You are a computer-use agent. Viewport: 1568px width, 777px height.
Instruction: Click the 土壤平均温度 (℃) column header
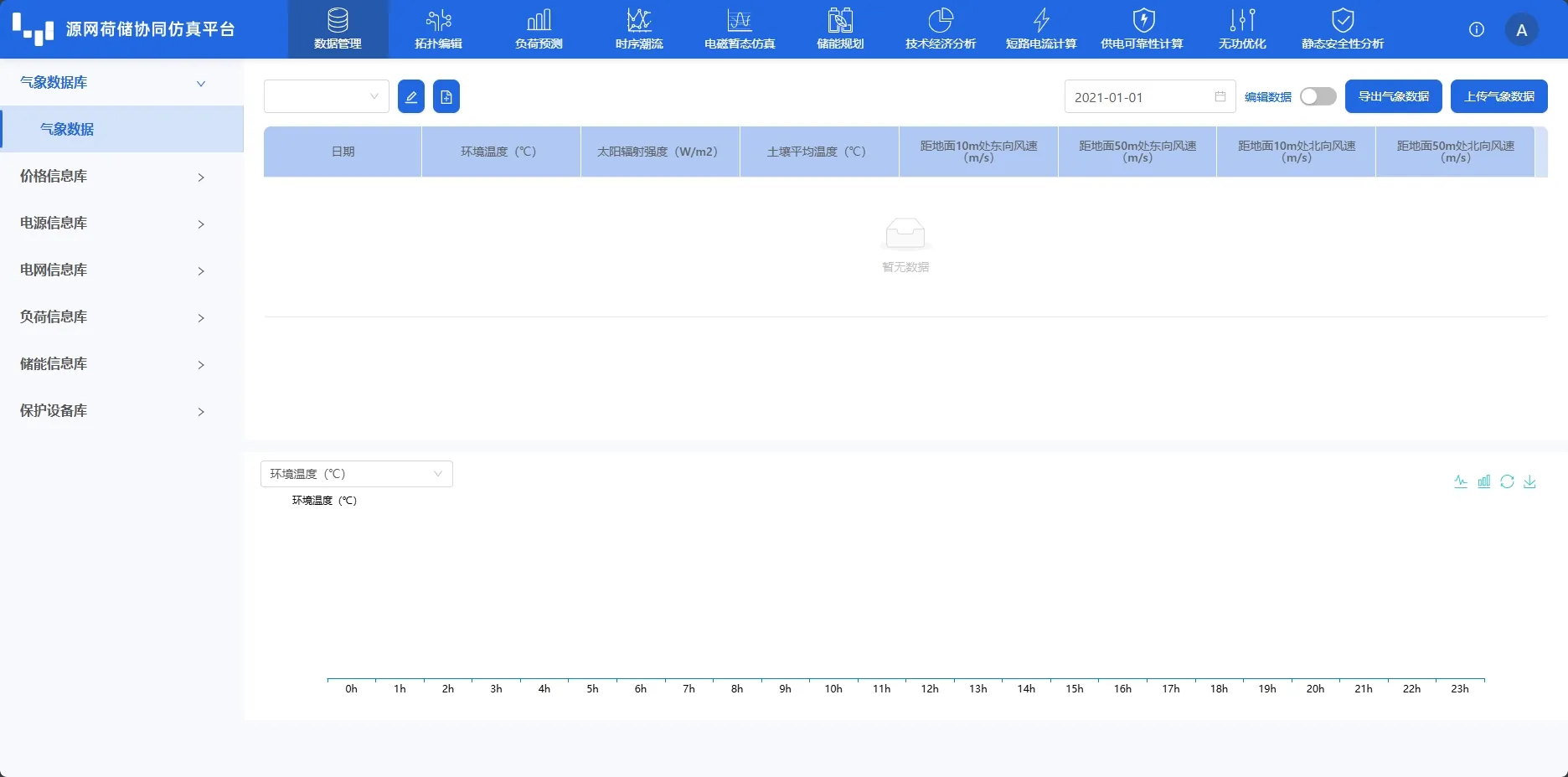click(x=819, y=152)
